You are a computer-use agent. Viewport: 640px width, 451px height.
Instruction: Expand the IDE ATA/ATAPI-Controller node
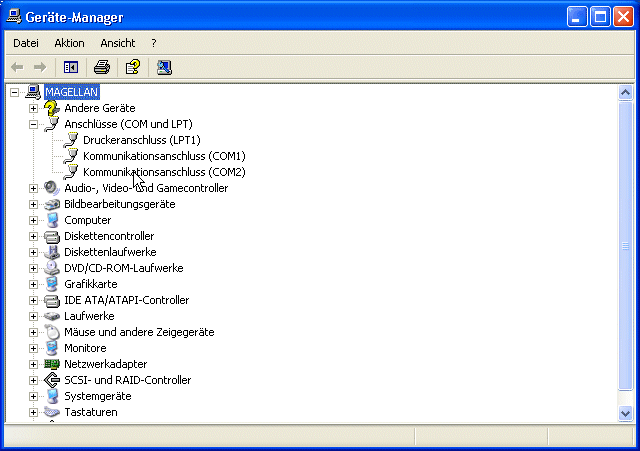coord(33,300)
